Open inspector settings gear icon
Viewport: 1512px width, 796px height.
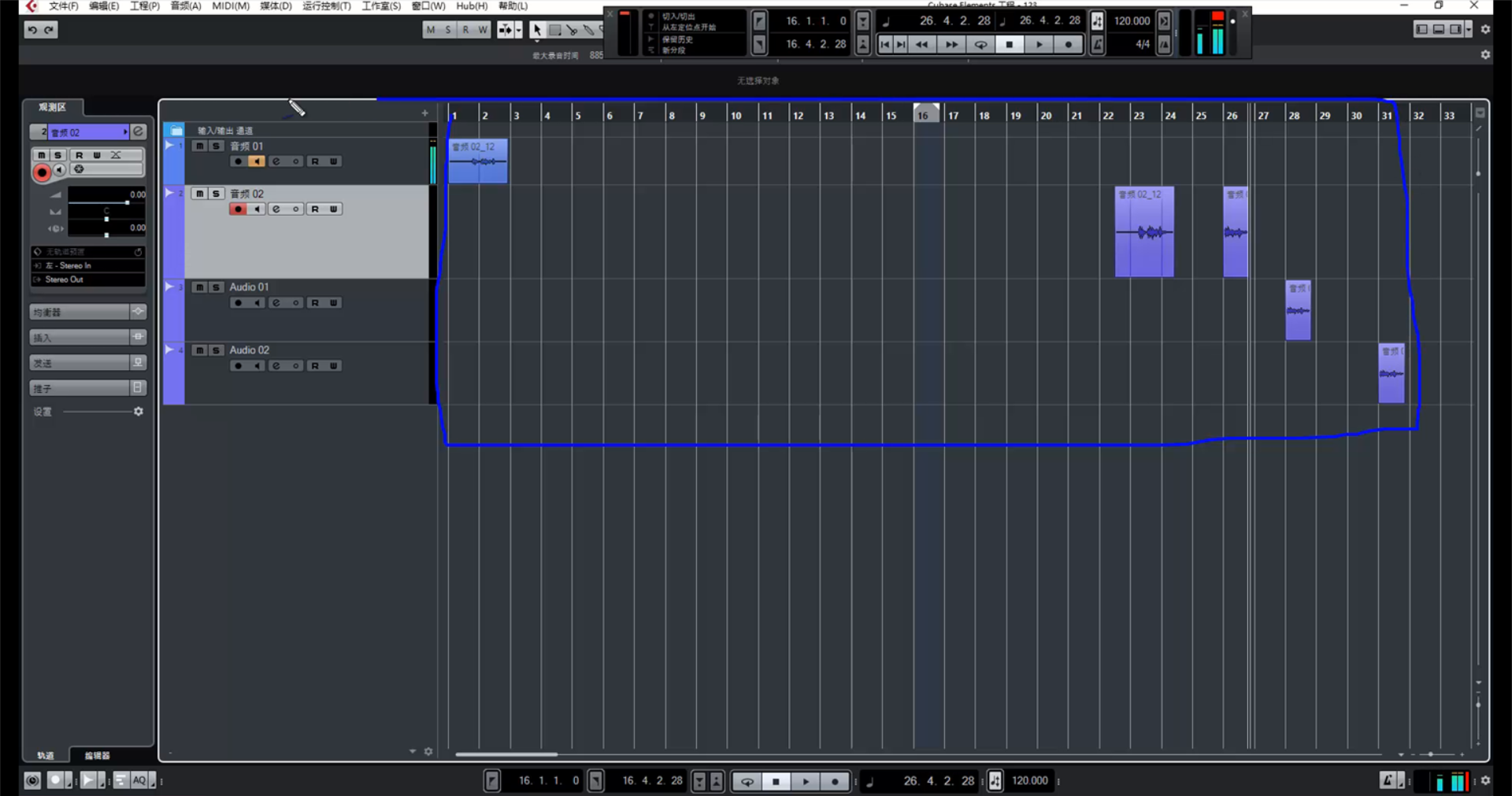tap(139, 412)
